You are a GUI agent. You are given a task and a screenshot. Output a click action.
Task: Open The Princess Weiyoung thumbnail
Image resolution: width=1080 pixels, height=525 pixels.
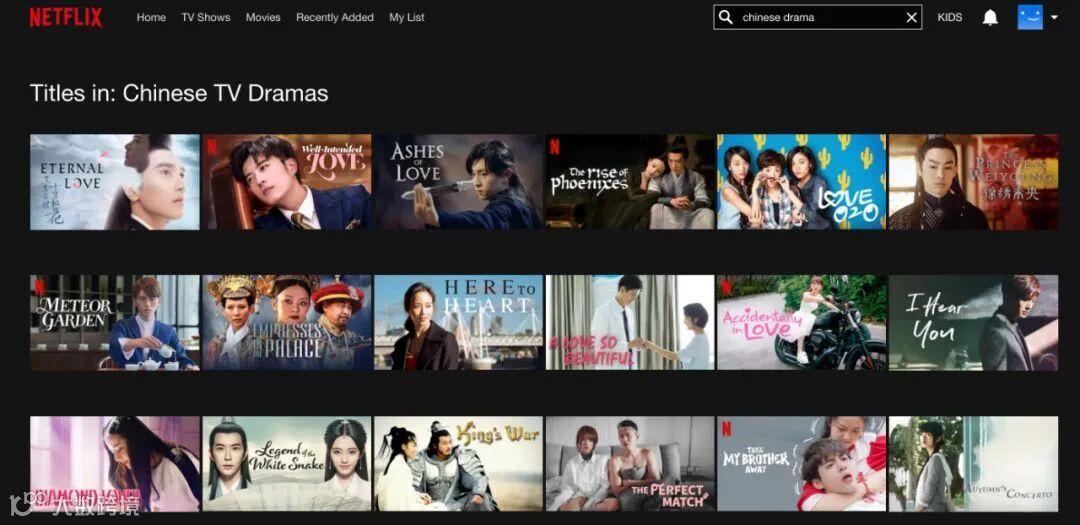tap(974, 182)
